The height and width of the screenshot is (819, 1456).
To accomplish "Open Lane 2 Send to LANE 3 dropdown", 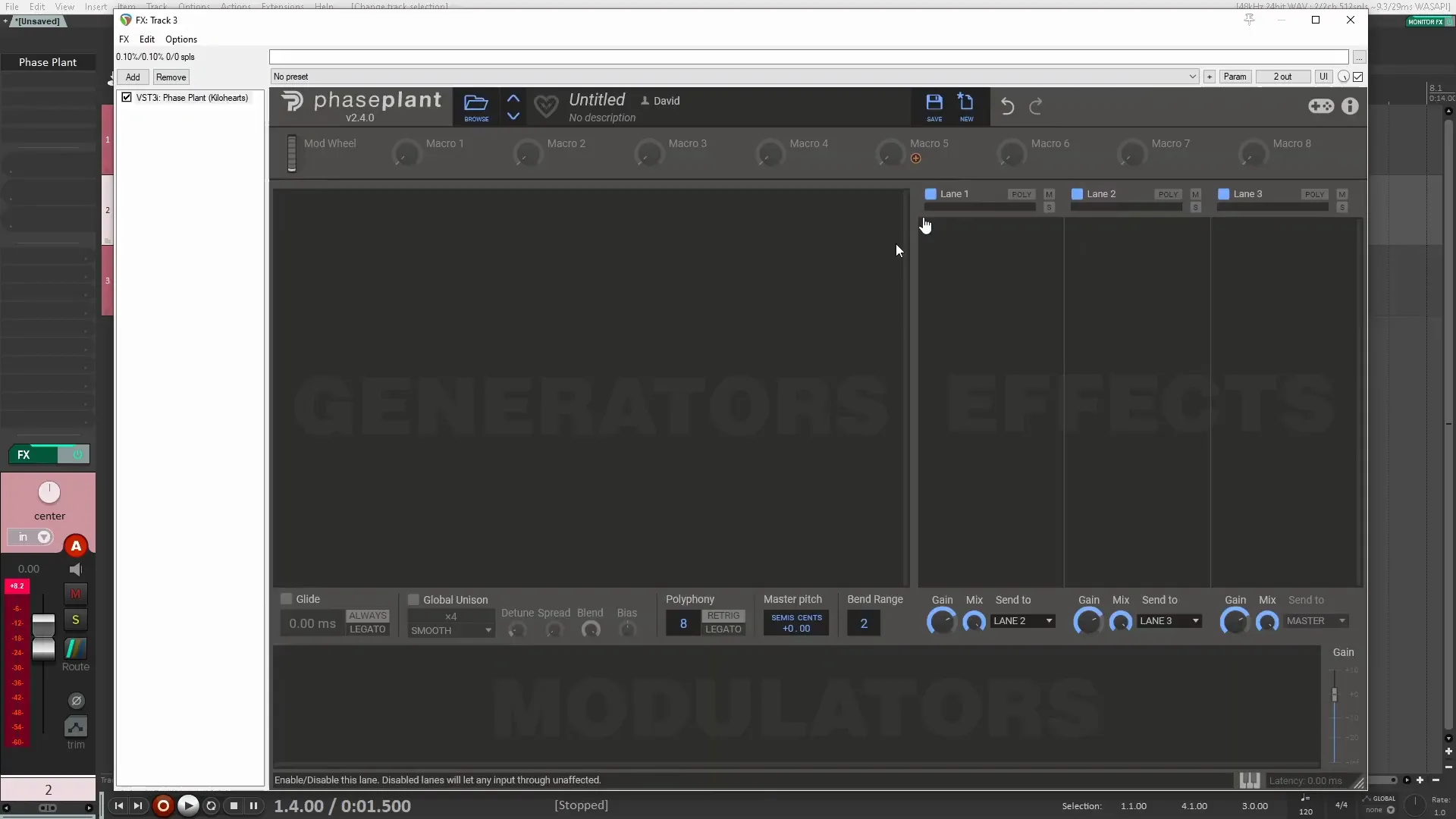I will [1169, 621].
